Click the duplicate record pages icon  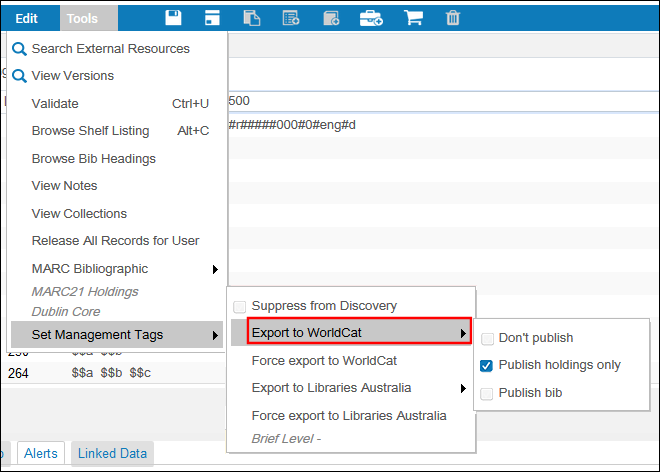251,18
